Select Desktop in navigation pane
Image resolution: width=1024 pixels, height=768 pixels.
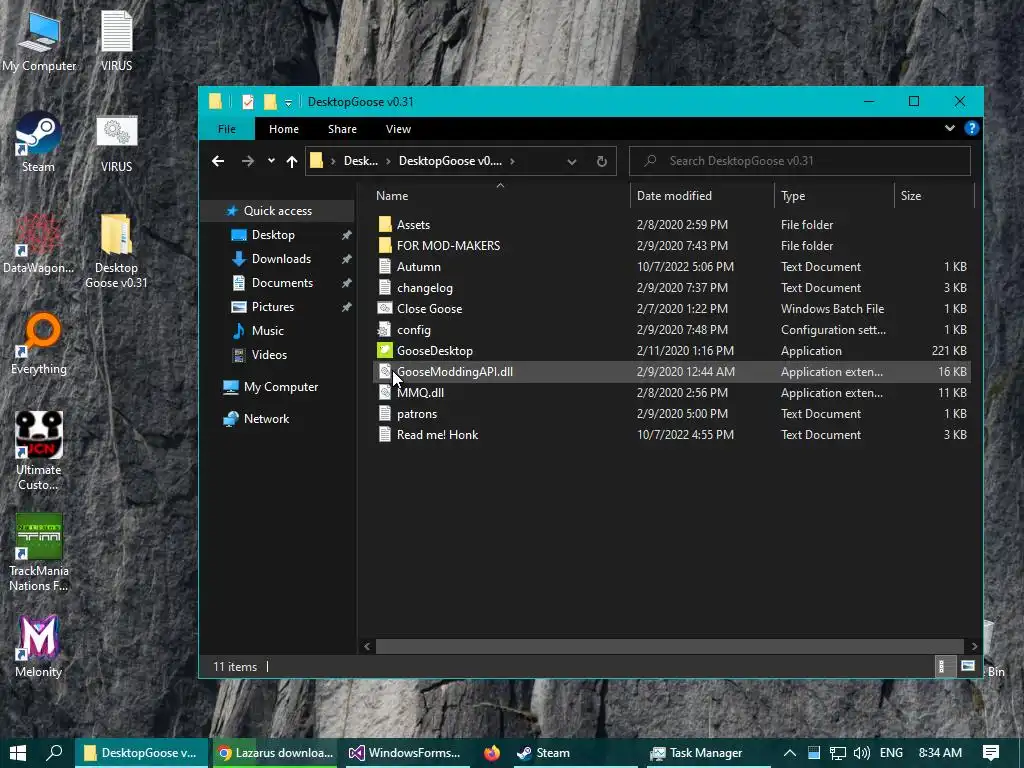point(273,235)
